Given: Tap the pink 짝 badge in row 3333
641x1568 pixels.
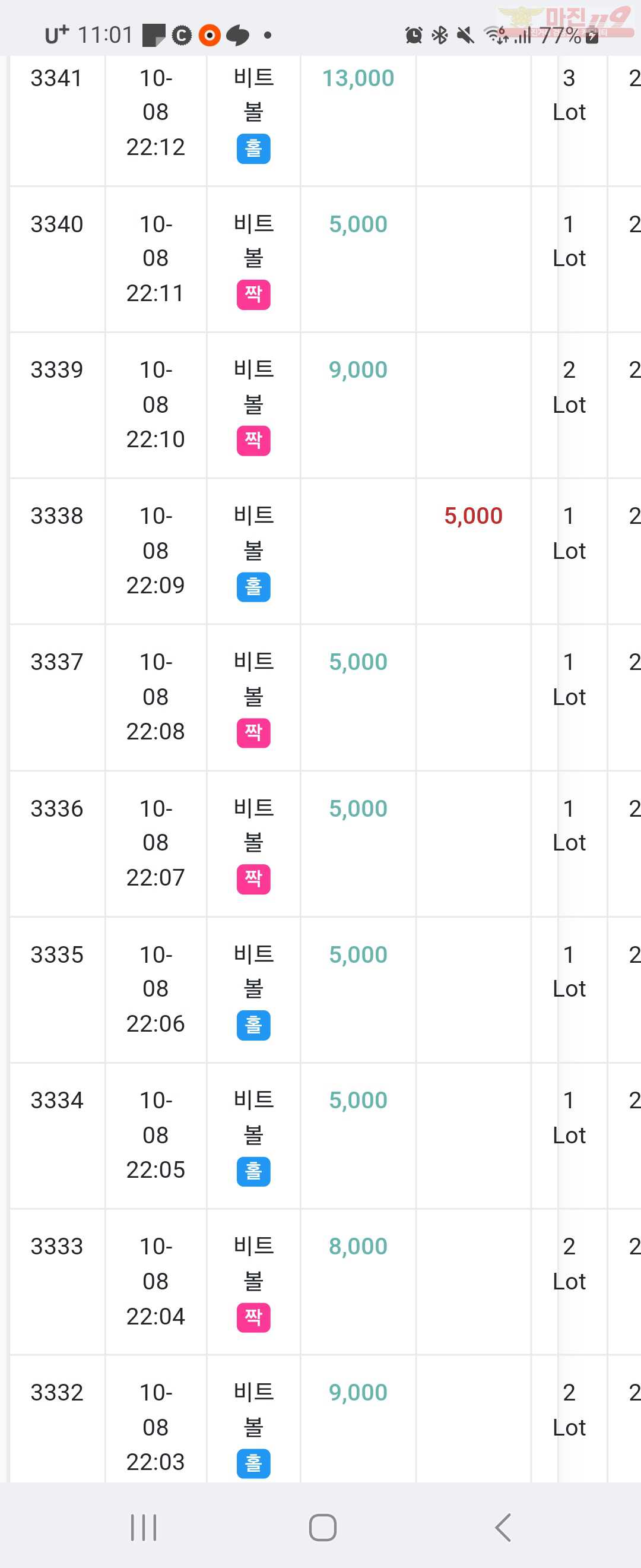Looking at the screenshot, I should 253,1317.
